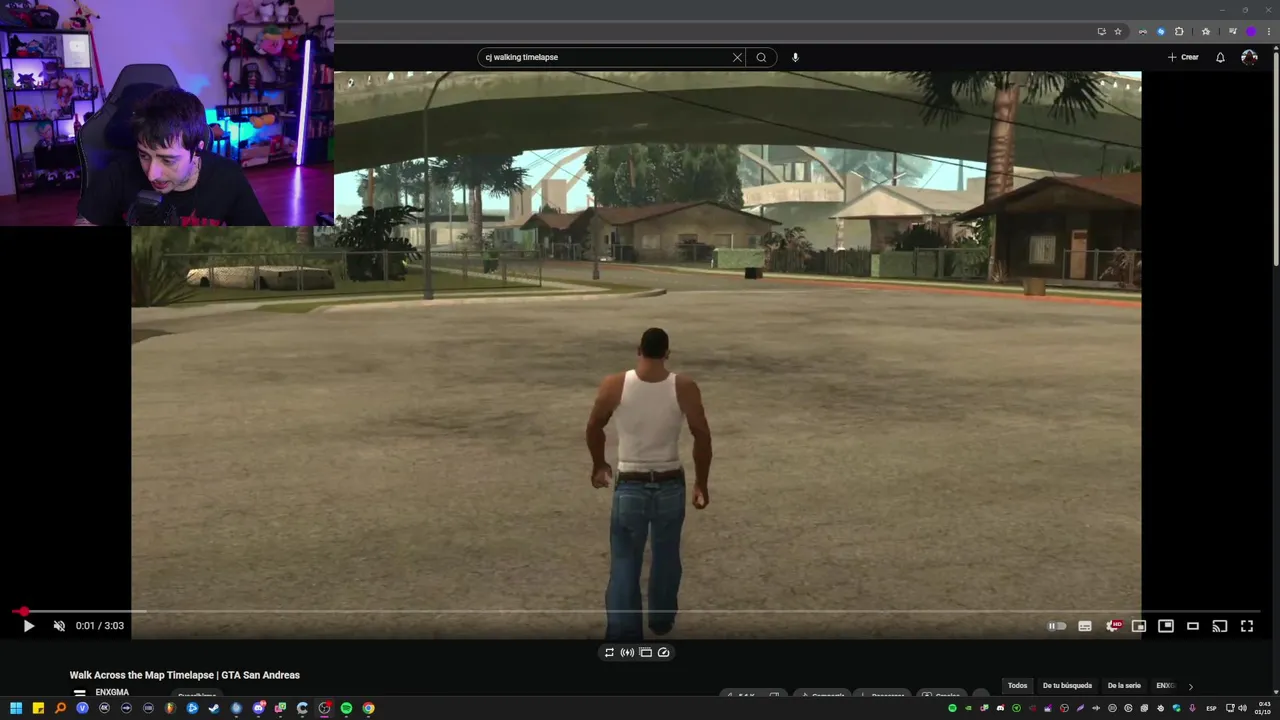Open Google Chrome from the taskbar
The image size is (1280, 720).
[368, 708]
